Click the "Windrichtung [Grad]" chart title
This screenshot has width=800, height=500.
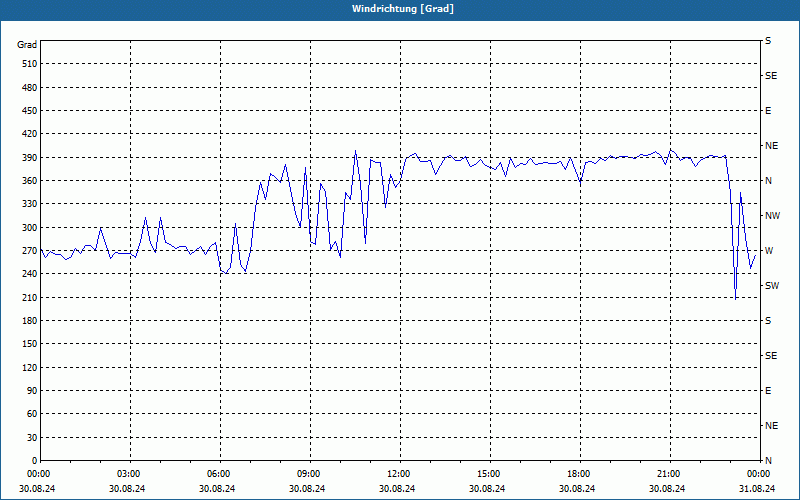(403, 9)
